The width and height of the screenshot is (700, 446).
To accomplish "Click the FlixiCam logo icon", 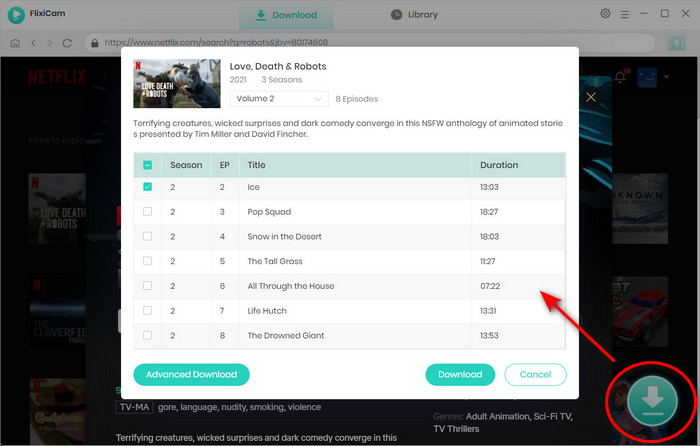I will click(x=16, y=15).
